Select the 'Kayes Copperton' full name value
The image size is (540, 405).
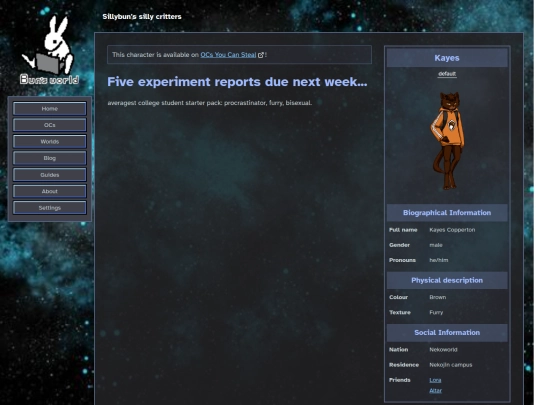tap(452, 230)
